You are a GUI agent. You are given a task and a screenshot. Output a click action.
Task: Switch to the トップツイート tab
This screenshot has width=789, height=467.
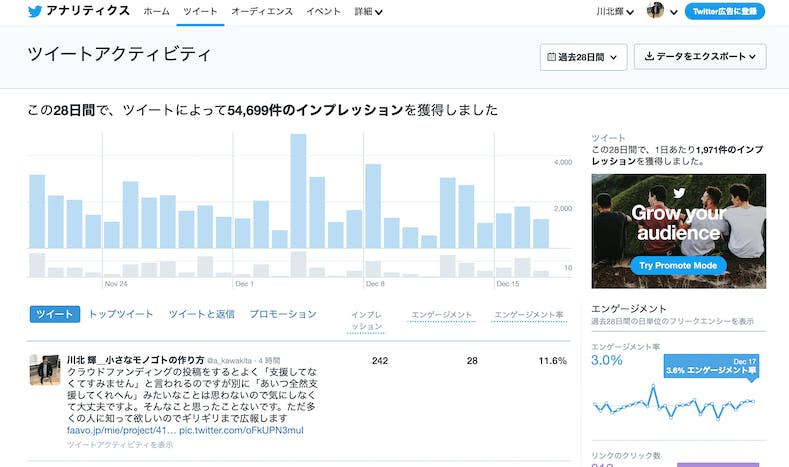pyautogui.click(x=121, y=314)
